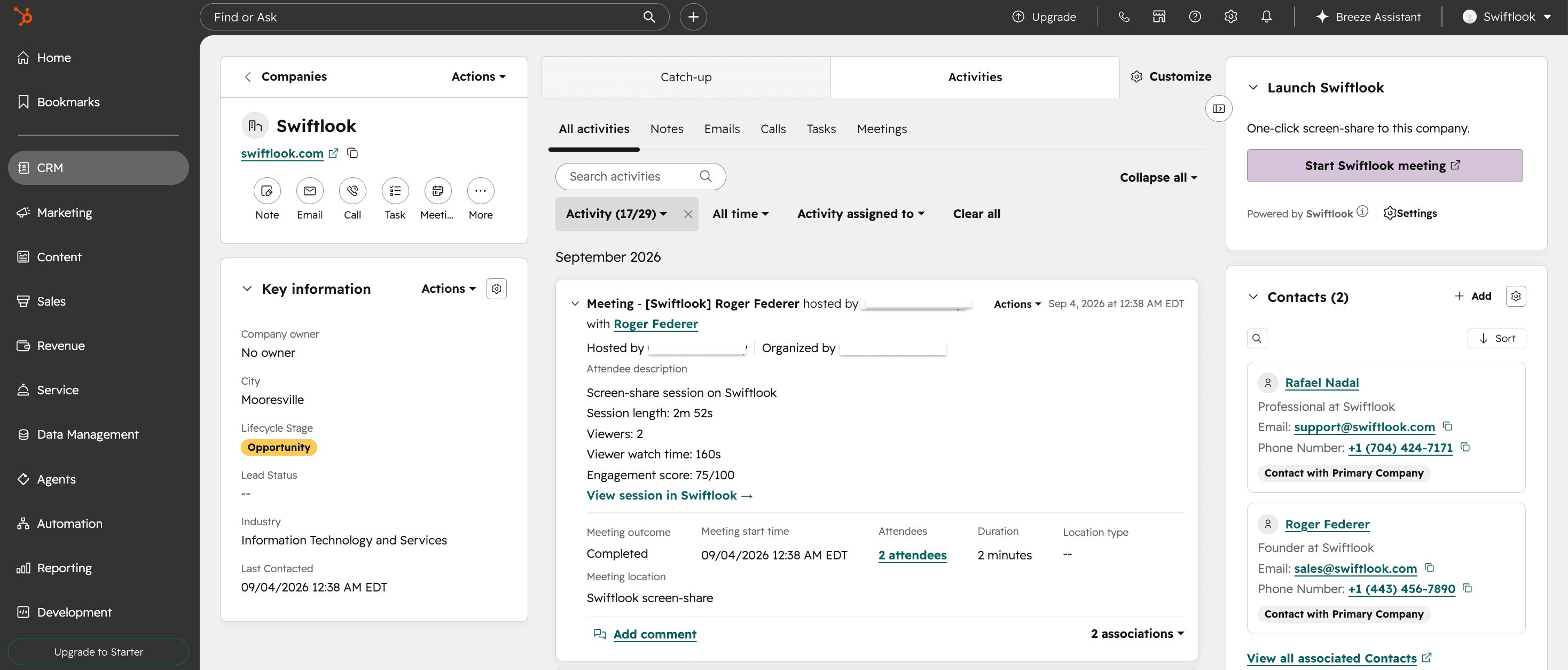
Task: Expand the 2 associations dropdown
Action: pyautogui.click(x=1137, y=634)
